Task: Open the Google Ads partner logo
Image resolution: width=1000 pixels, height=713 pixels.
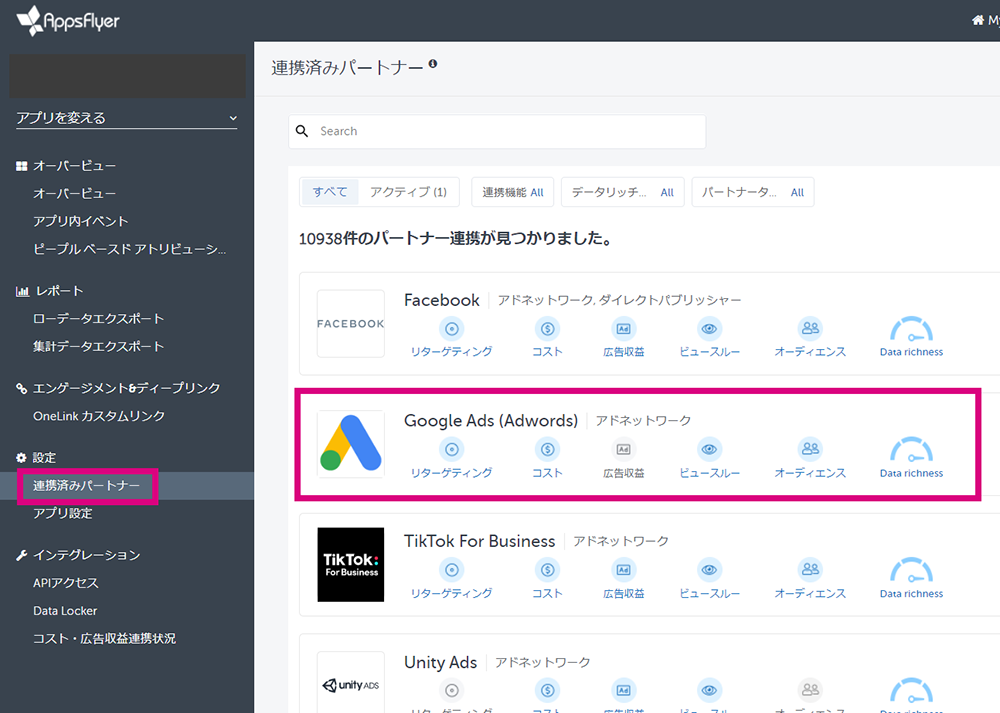Action: pos(351,444)
